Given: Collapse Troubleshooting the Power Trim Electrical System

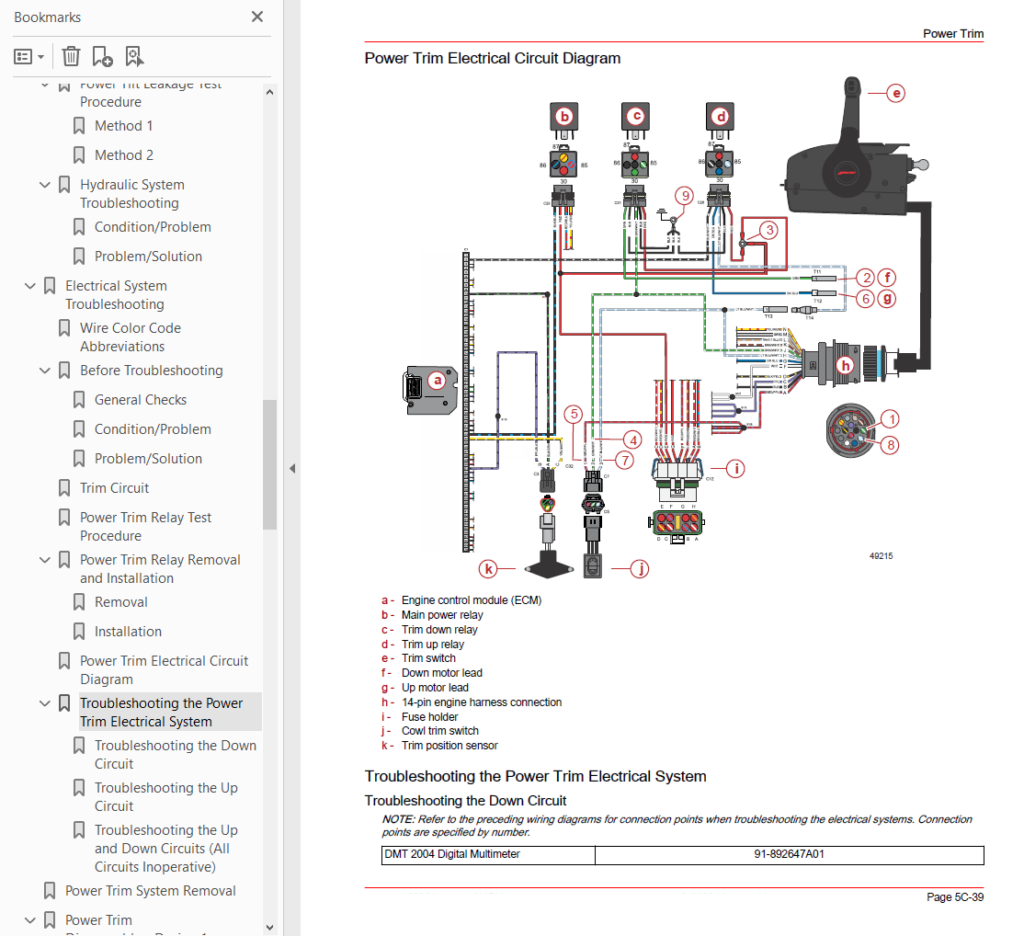Looking at the screenshot, I should (44, 703).
